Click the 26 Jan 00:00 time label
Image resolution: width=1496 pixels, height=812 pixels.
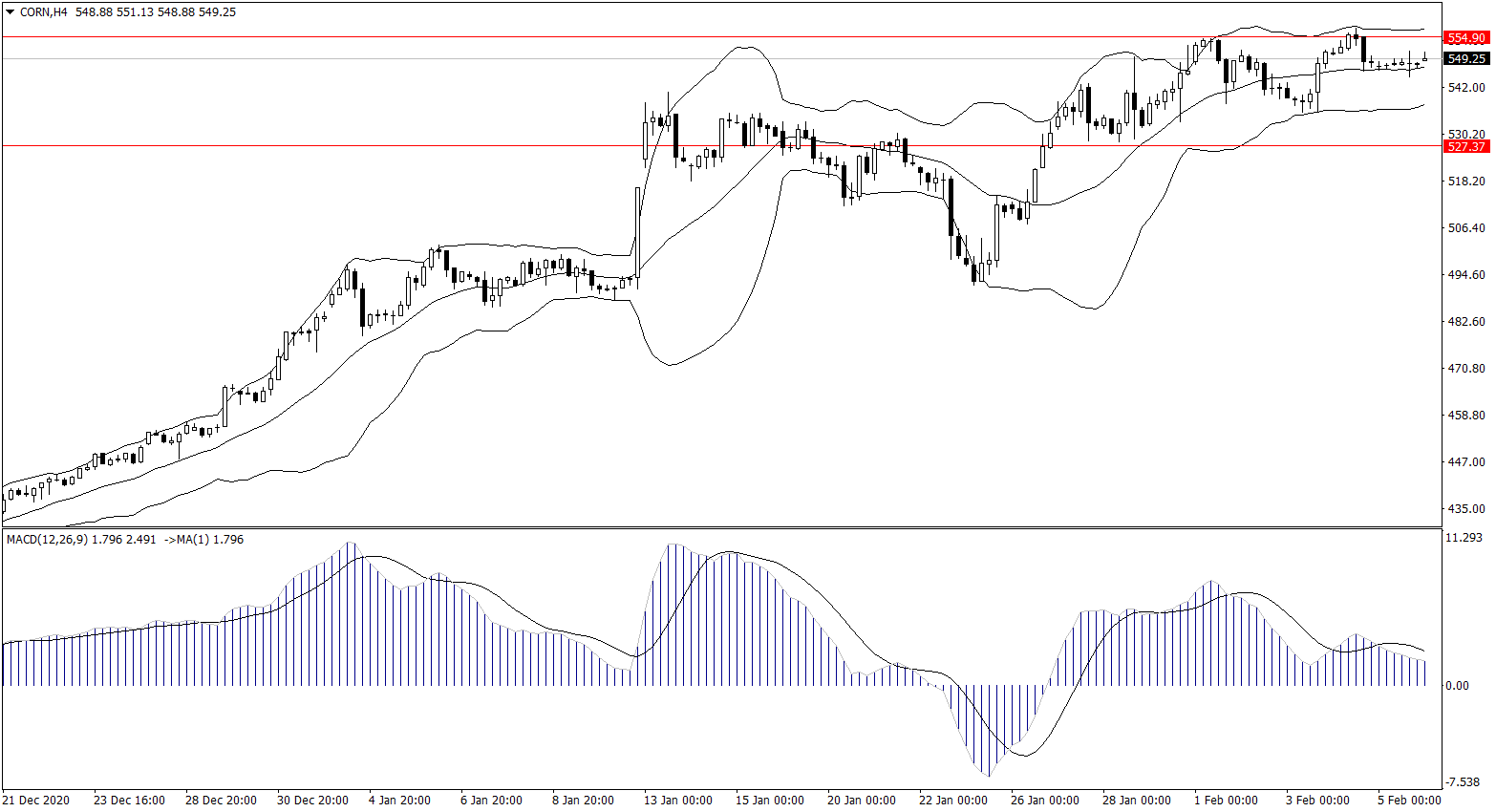coord(1044,801)
